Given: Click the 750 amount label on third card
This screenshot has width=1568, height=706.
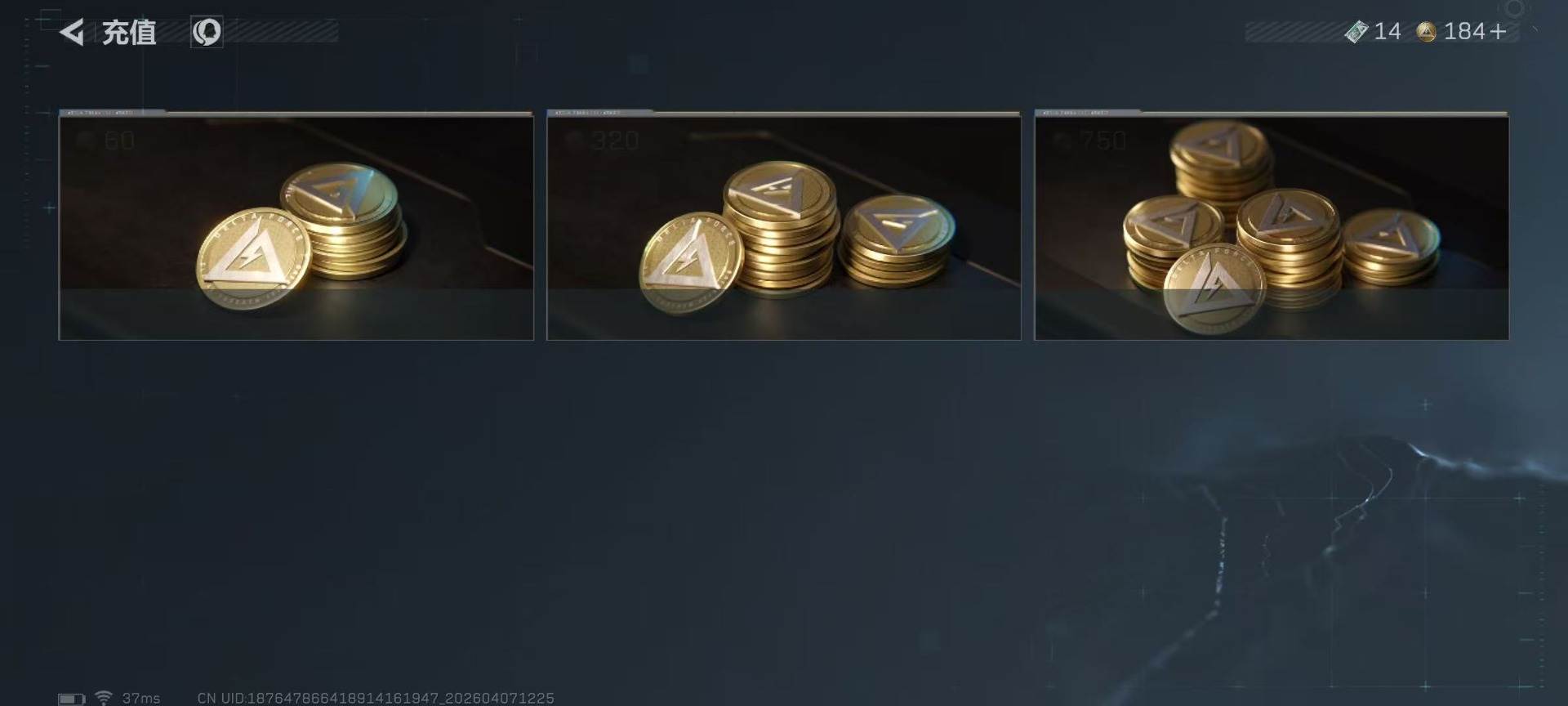Looking at the screenshot, I should point(1102,141).
